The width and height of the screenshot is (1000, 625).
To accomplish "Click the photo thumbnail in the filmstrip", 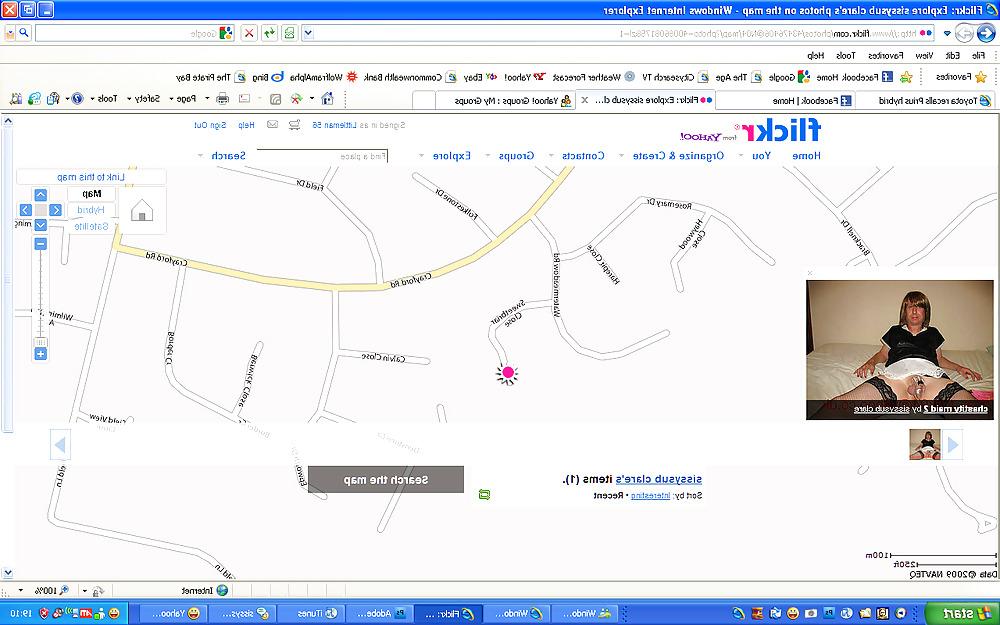I will [x=925, y=445].
